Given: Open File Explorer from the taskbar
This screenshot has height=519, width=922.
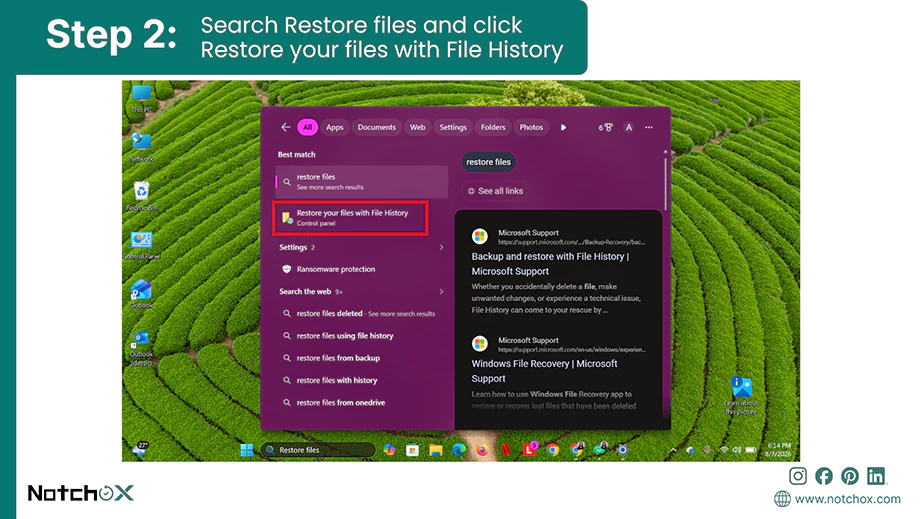Looking at the screenshot, I should (x=436, y=450).
